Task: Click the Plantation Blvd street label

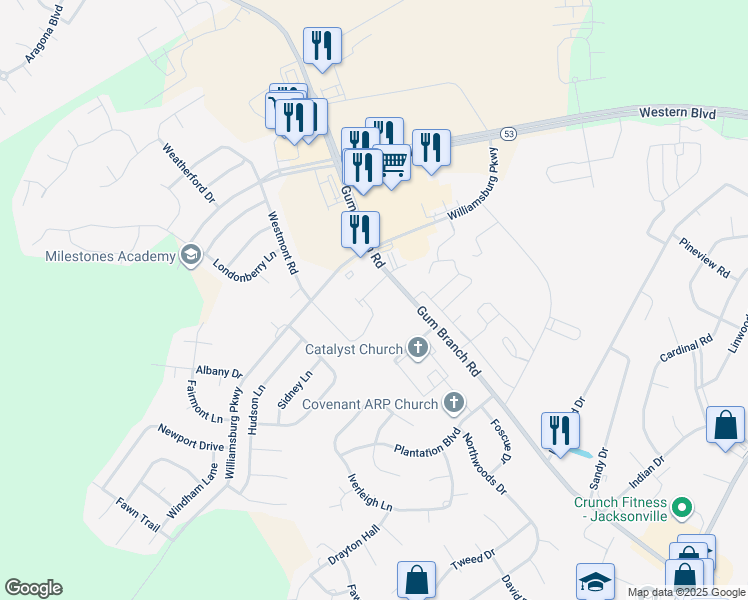Action: (x=428, y=443)
